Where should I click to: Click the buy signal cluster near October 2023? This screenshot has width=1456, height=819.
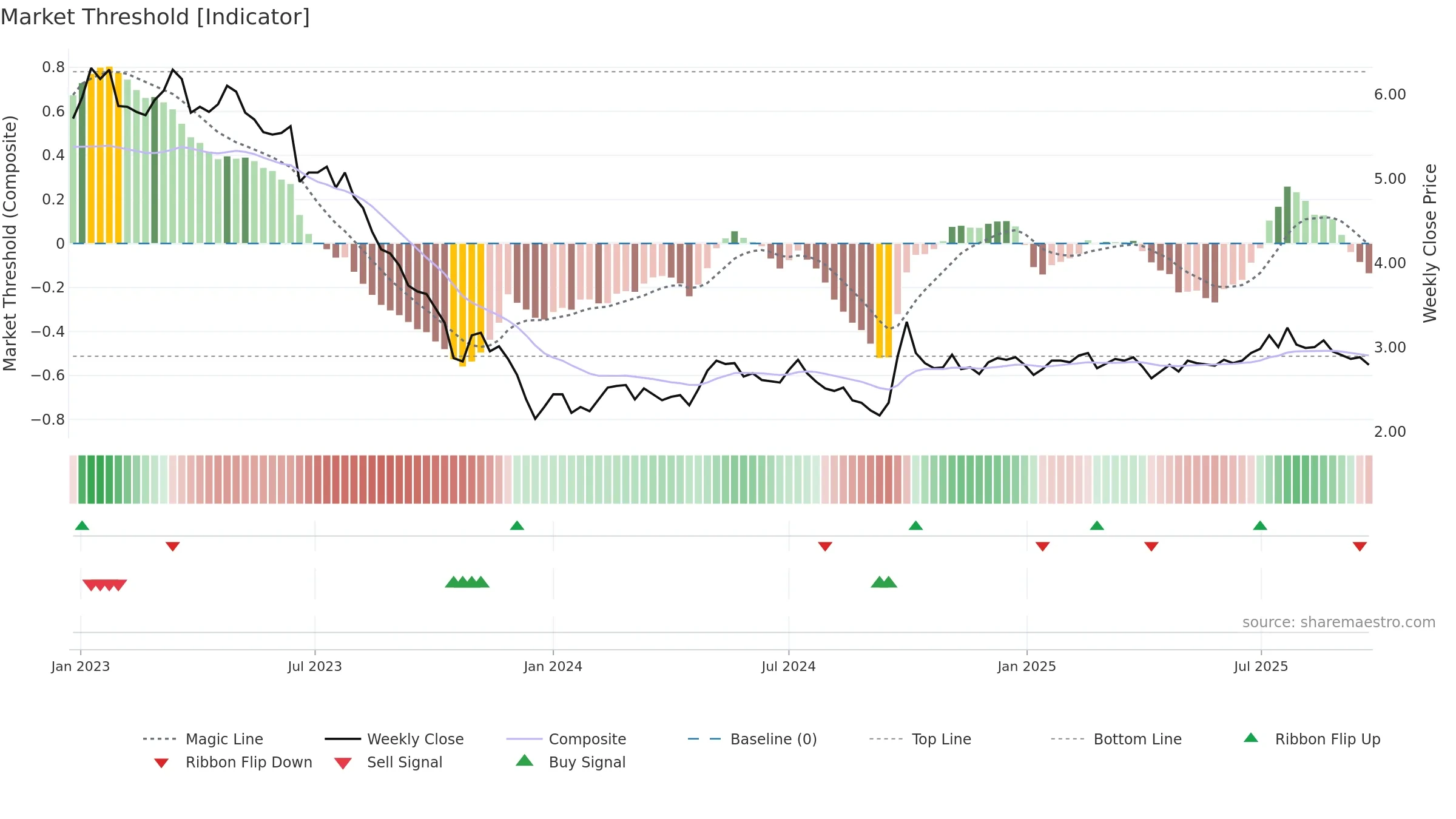467,582
